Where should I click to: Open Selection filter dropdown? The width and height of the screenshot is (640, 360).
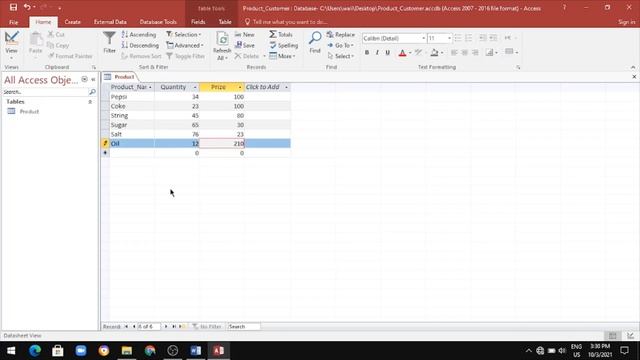[x=184, y=35]
